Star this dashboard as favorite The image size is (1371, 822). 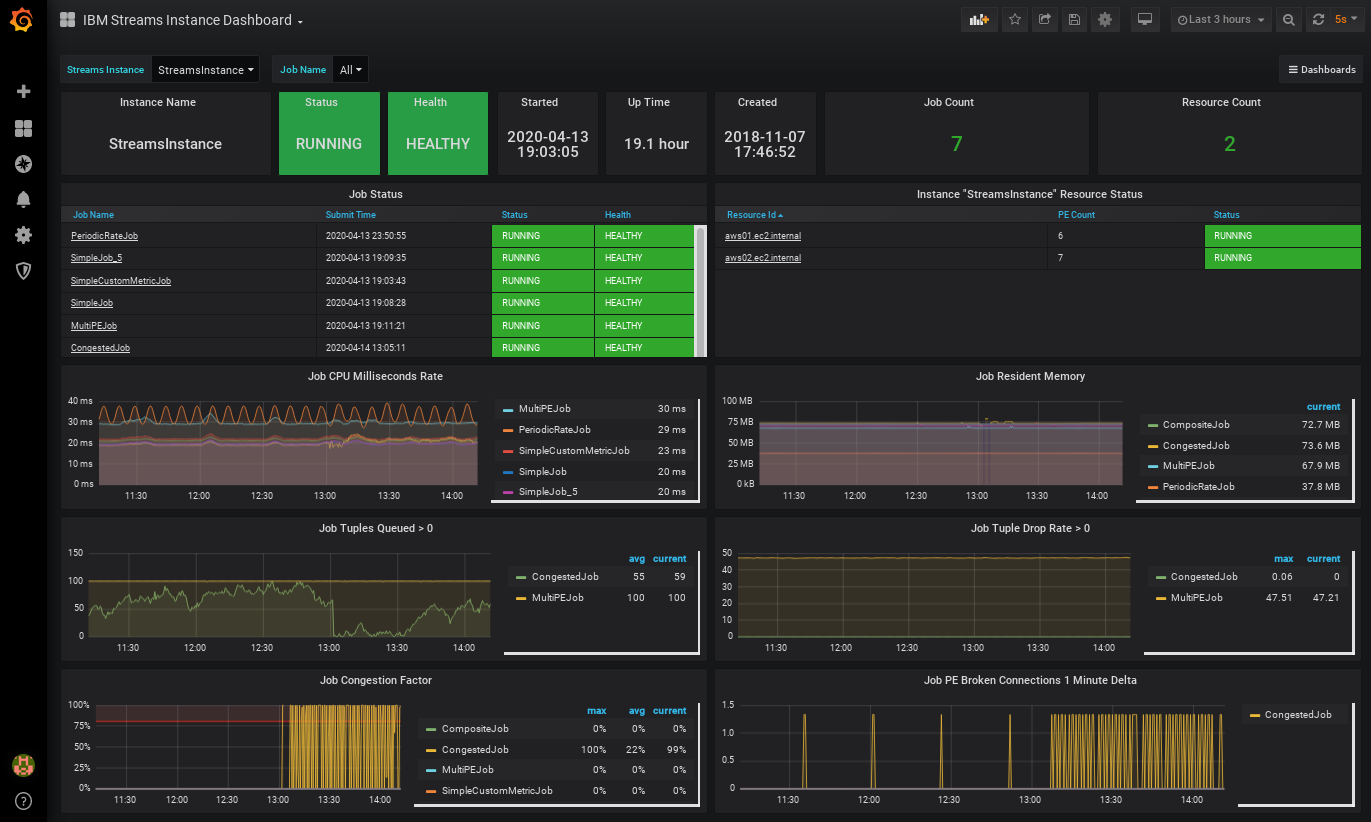[x=1015, y=19]
